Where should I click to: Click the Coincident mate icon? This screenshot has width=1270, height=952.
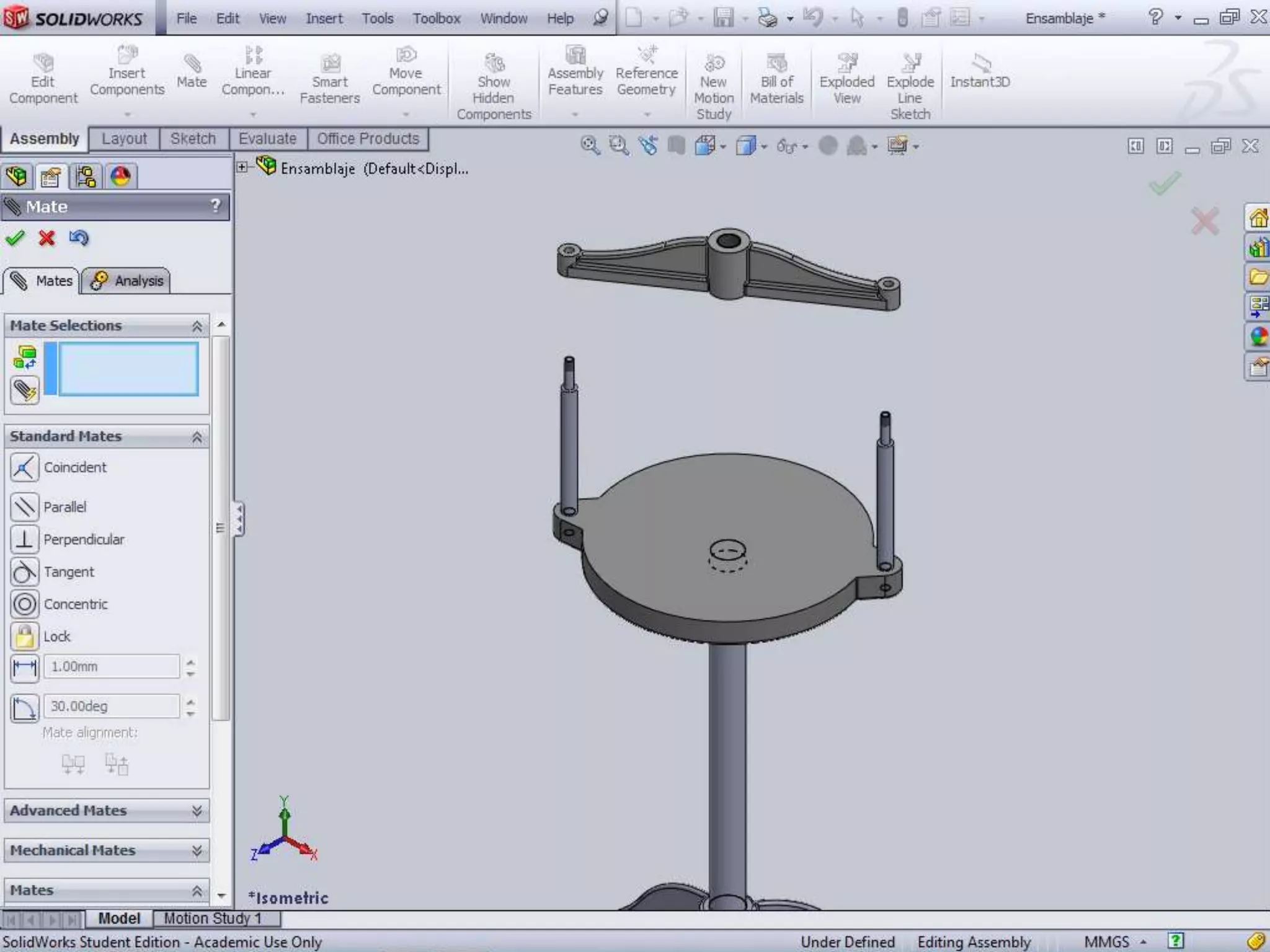pos(25,467)
